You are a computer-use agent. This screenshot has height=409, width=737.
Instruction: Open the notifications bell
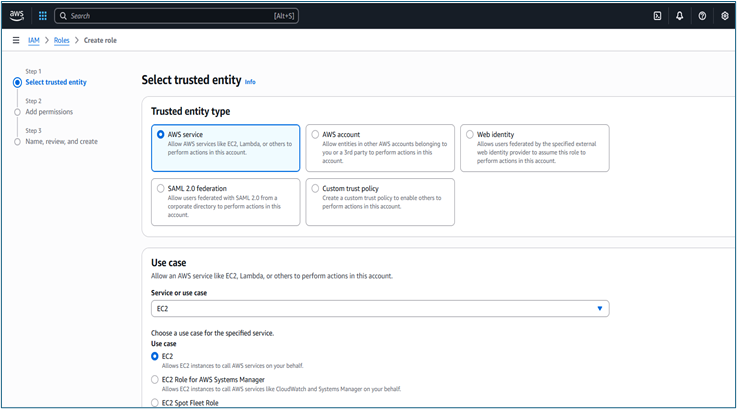tap(679, 16)
